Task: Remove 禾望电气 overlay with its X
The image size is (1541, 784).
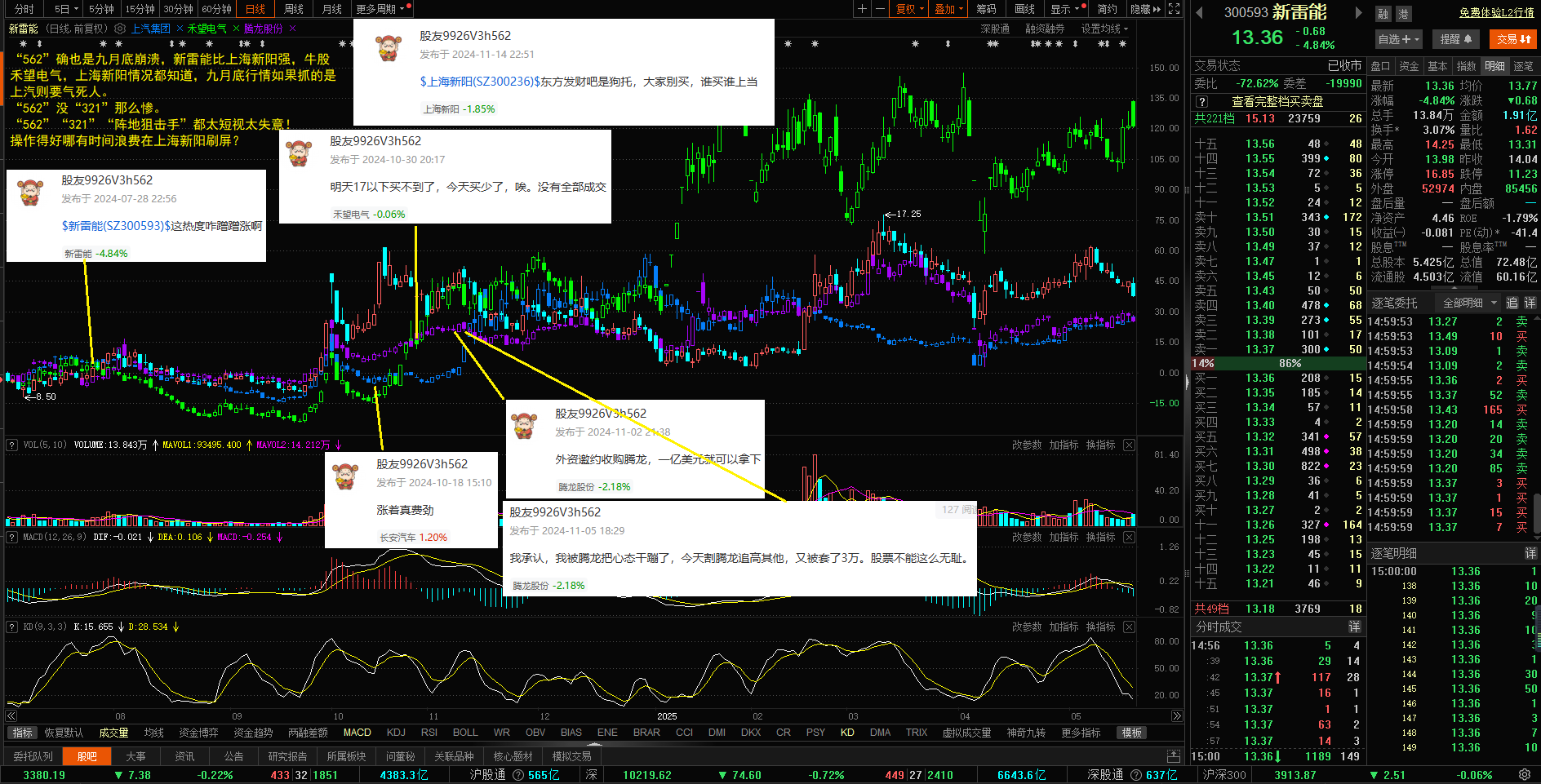Action: (x=236, y=29)
